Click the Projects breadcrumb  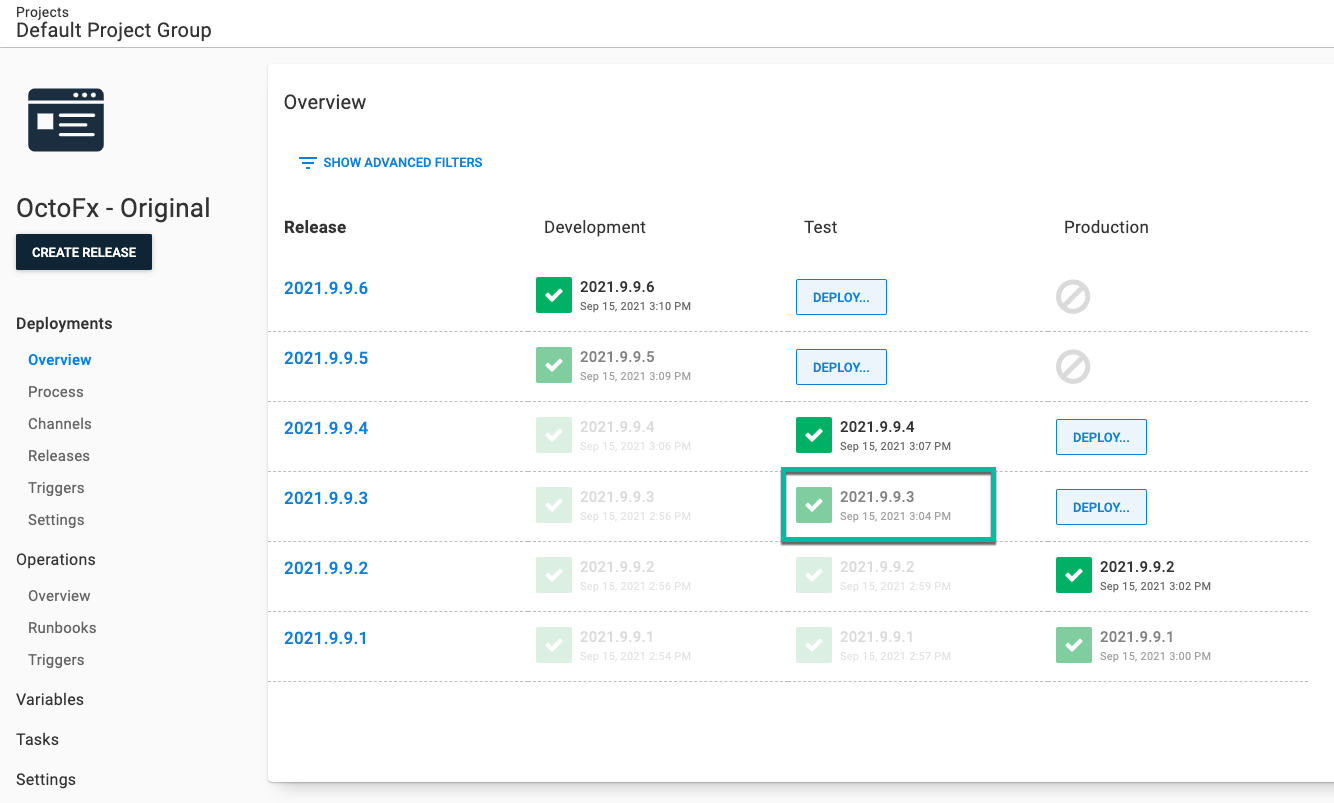[42, 11]
